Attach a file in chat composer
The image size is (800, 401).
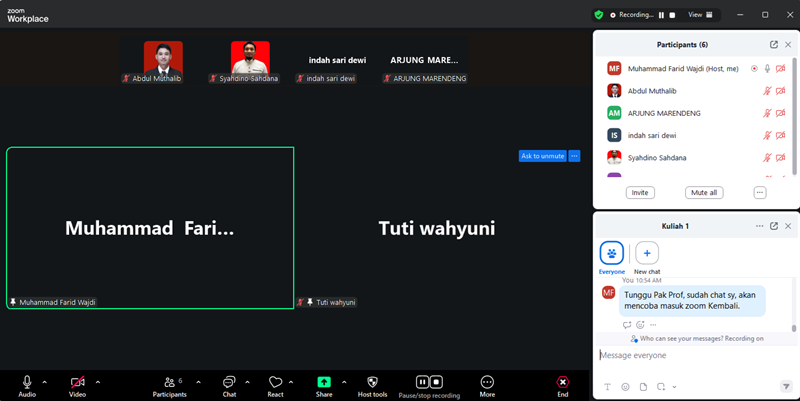click(643, 387)
